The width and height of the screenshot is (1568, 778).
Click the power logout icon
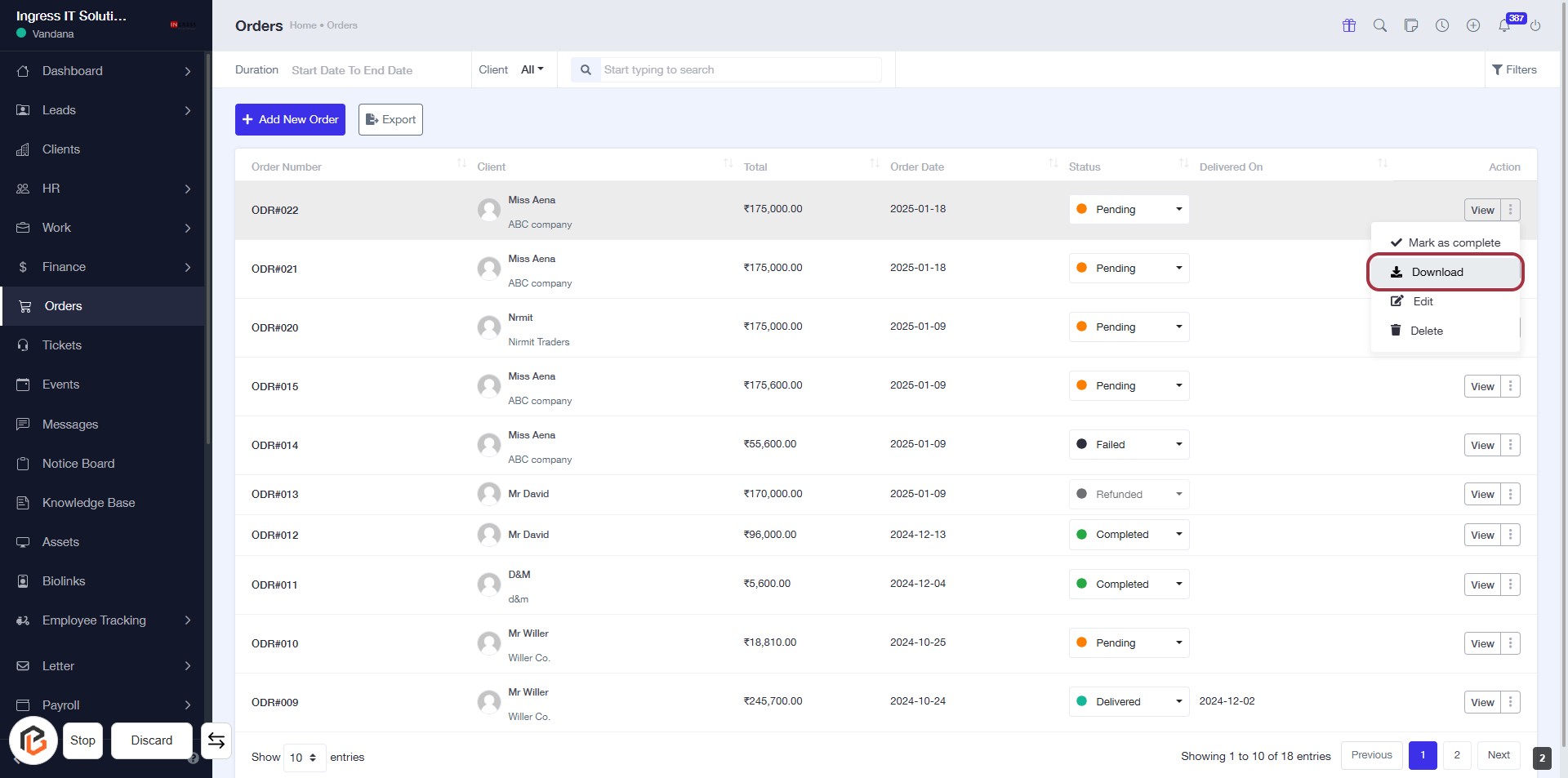1535,26
